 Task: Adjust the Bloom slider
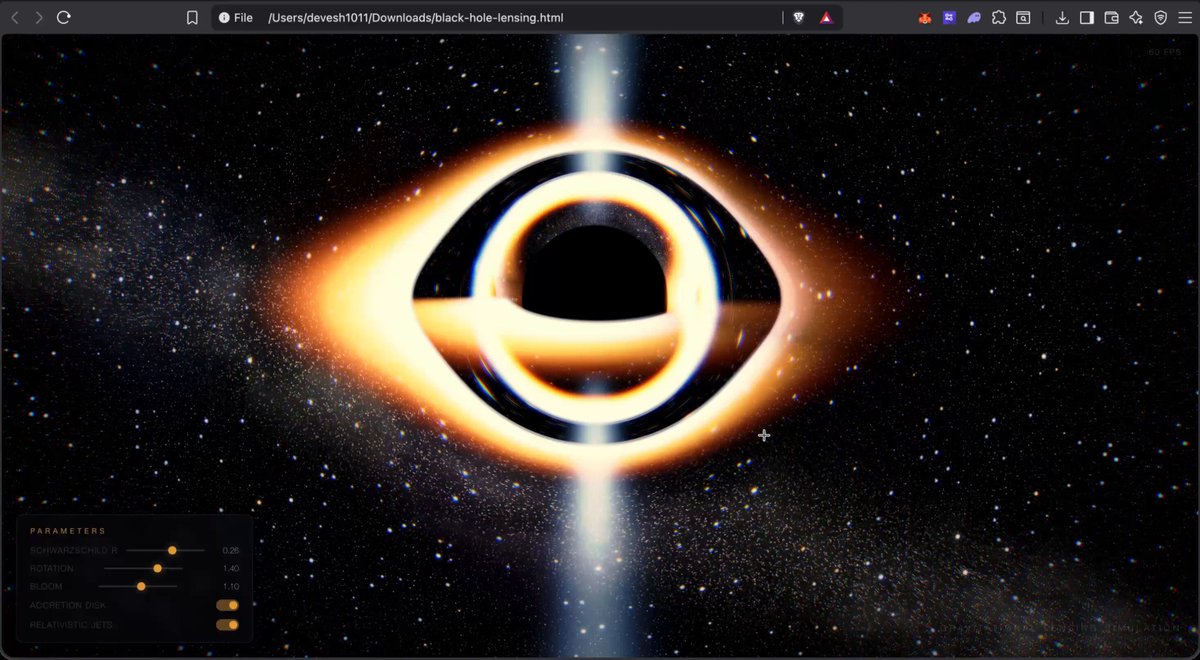(137, 586)
